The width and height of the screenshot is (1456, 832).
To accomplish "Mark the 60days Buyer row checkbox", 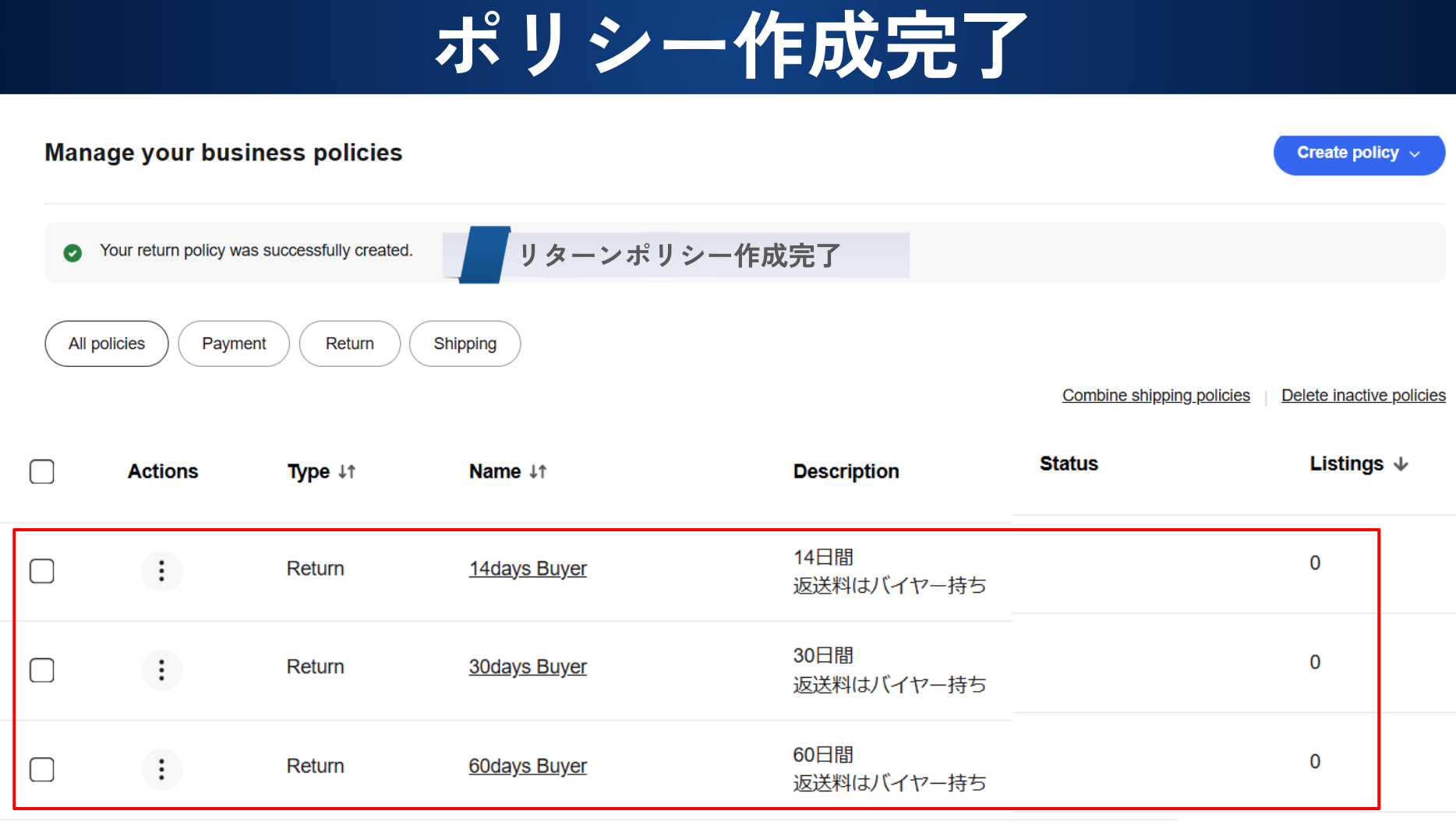I will point(42,769).
